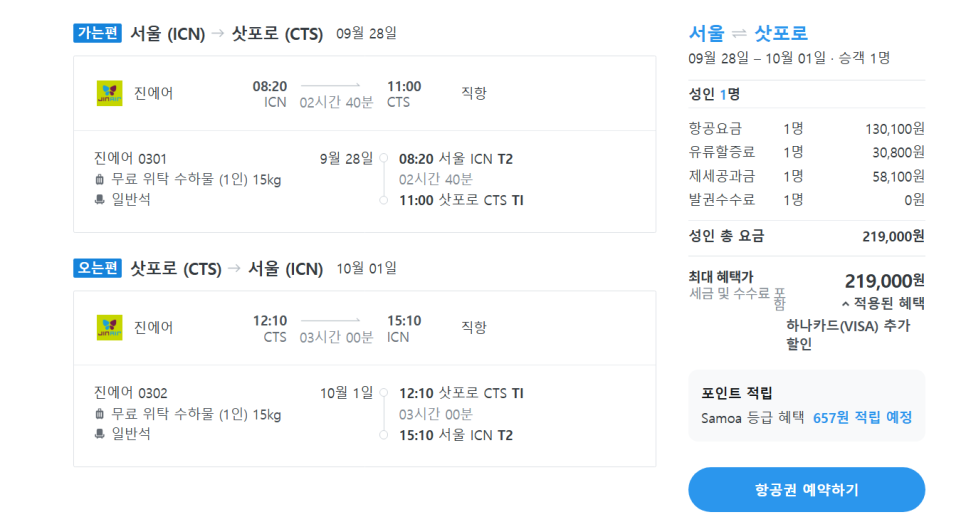Click the arrow in 서울 (ICN) → 삿포로 (CTS) heading
The height and width of the screenshot is (532, 966).
(218, 33)
